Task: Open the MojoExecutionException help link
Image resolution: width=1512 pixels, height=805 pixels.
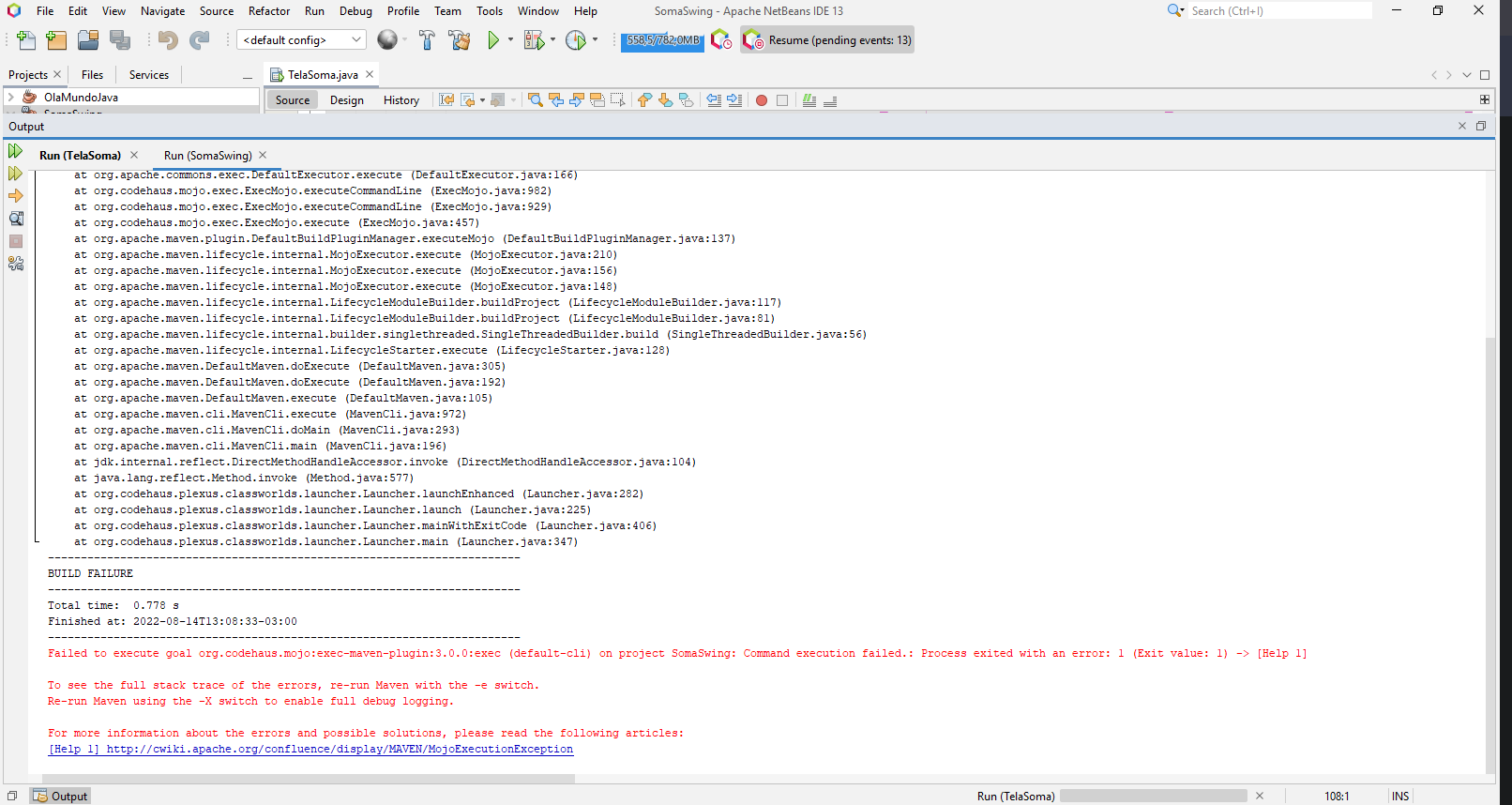Action: click(310, 749)
